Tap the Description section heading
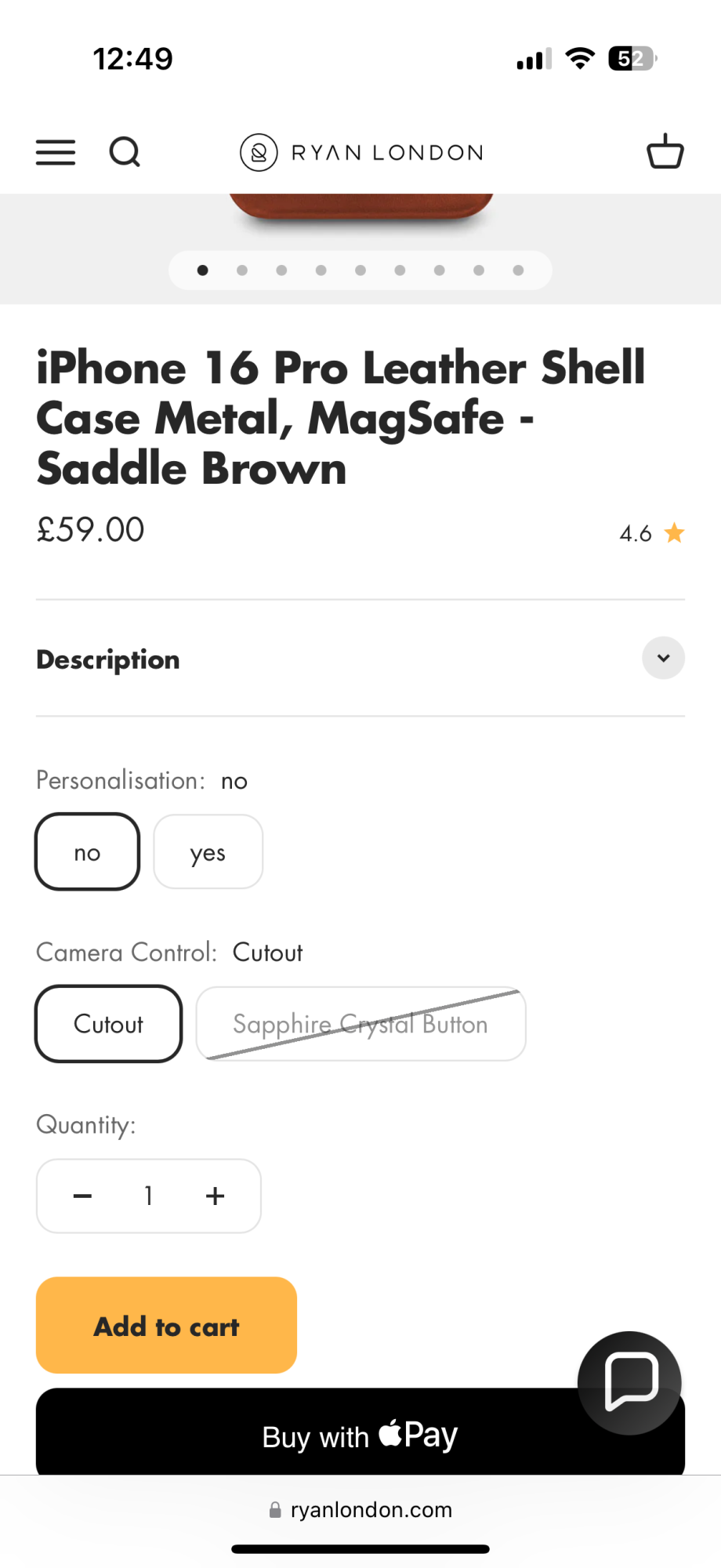The width and height of the screenshot is (721, 1568). 108,660
